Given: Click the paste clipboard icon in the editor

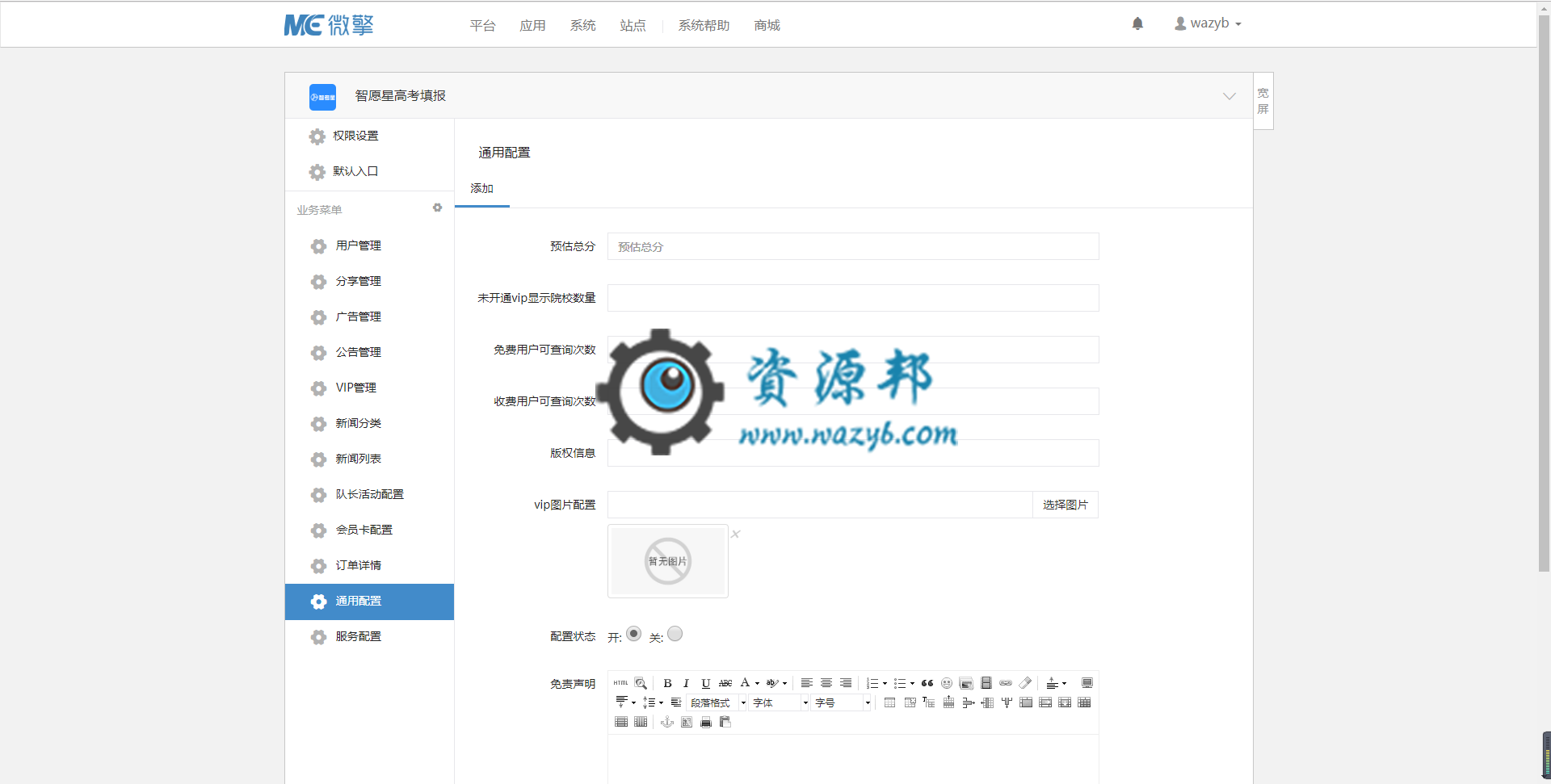Looking at the screenshot, I should tap(725, 722).
